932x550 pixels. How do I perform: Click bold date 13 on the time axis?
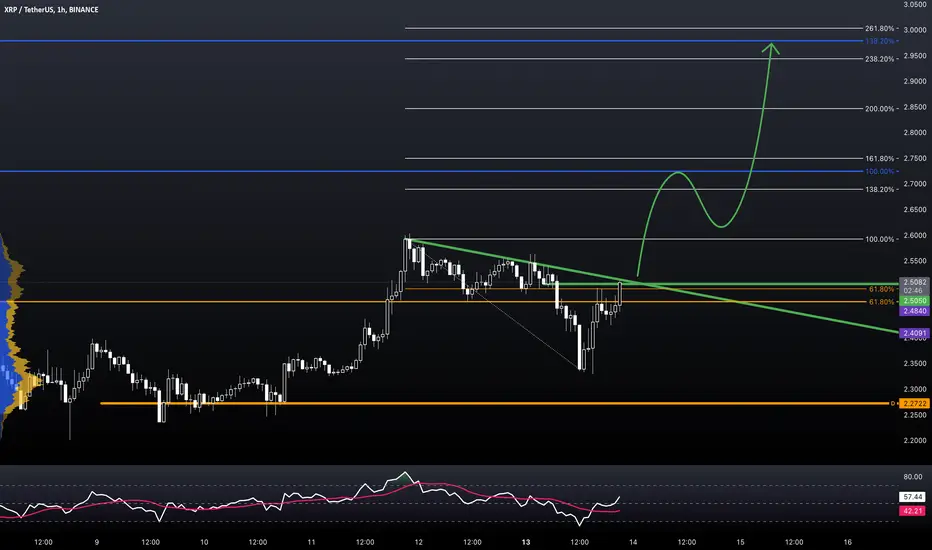click(x=525, y=542)
